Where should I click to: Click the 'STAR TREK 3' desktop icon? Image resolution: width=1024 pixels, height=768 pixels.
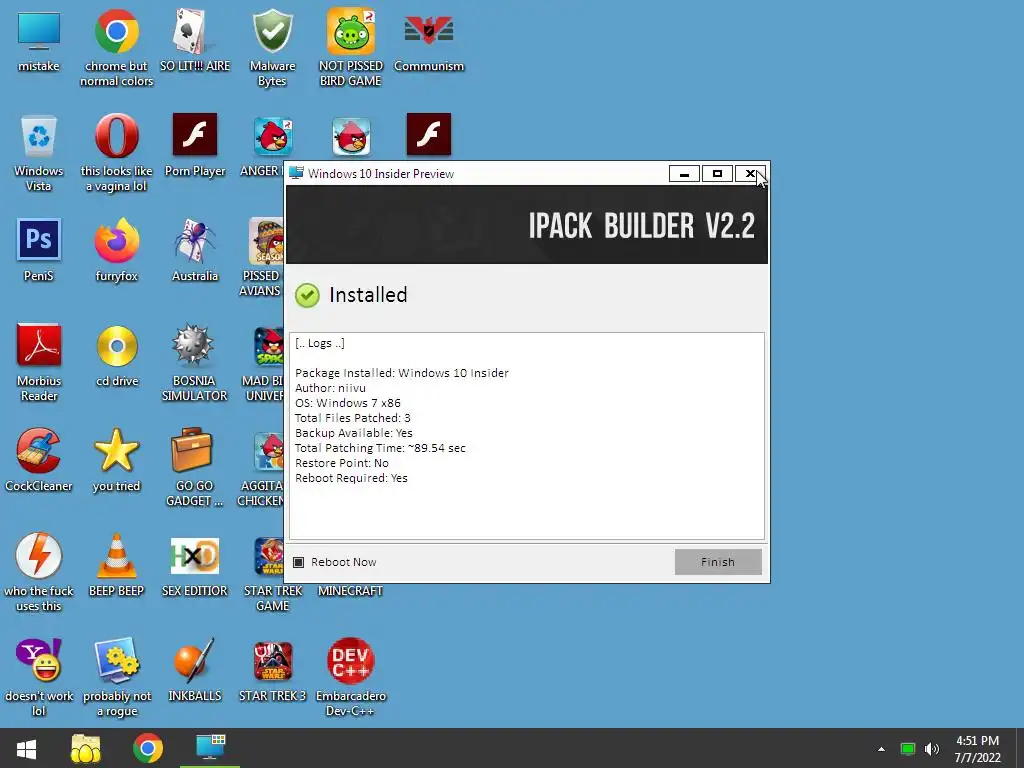[x=272, y=660]
